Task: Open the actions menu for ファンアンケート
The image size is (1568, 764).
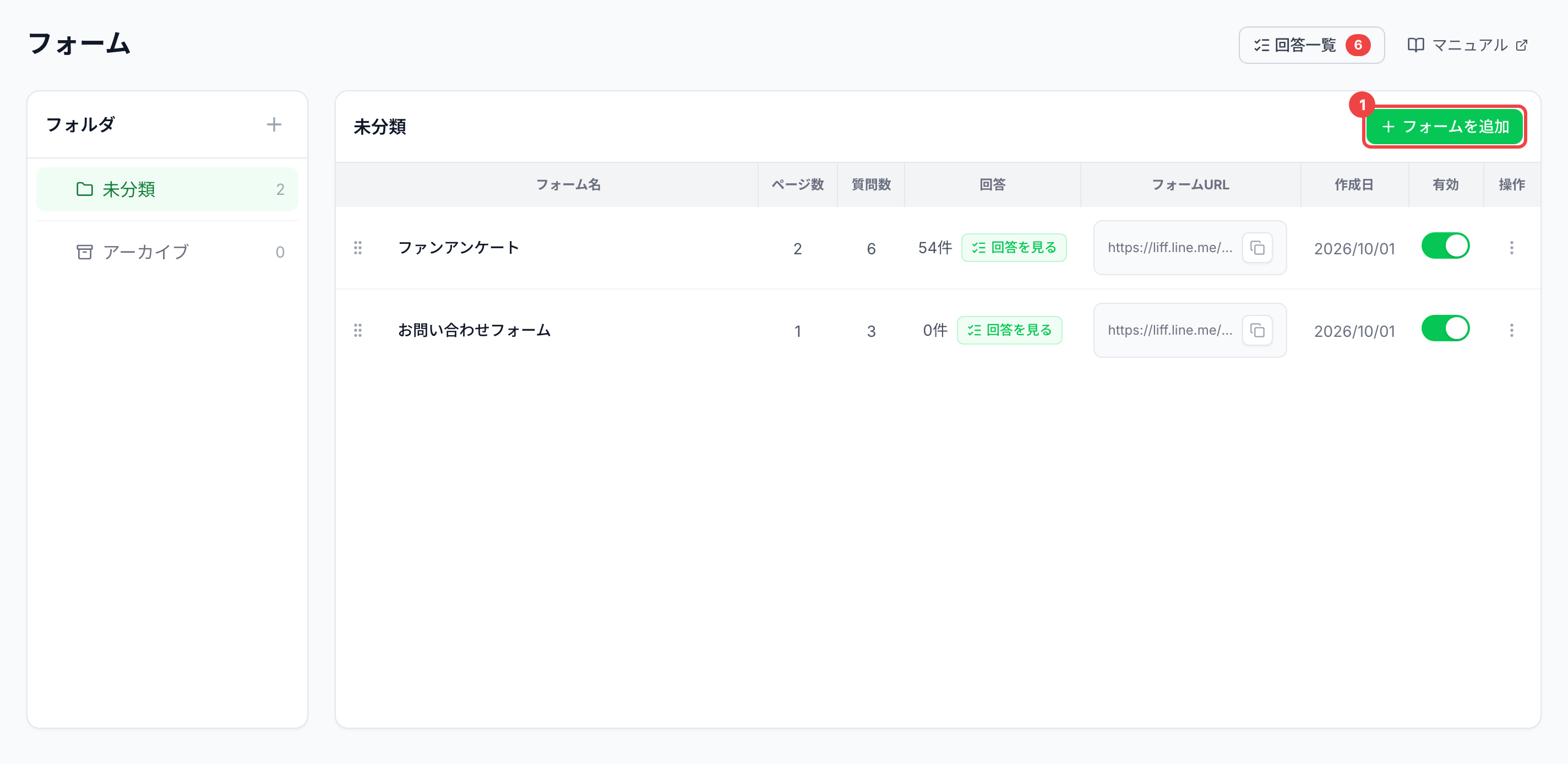Action: 1511,248
